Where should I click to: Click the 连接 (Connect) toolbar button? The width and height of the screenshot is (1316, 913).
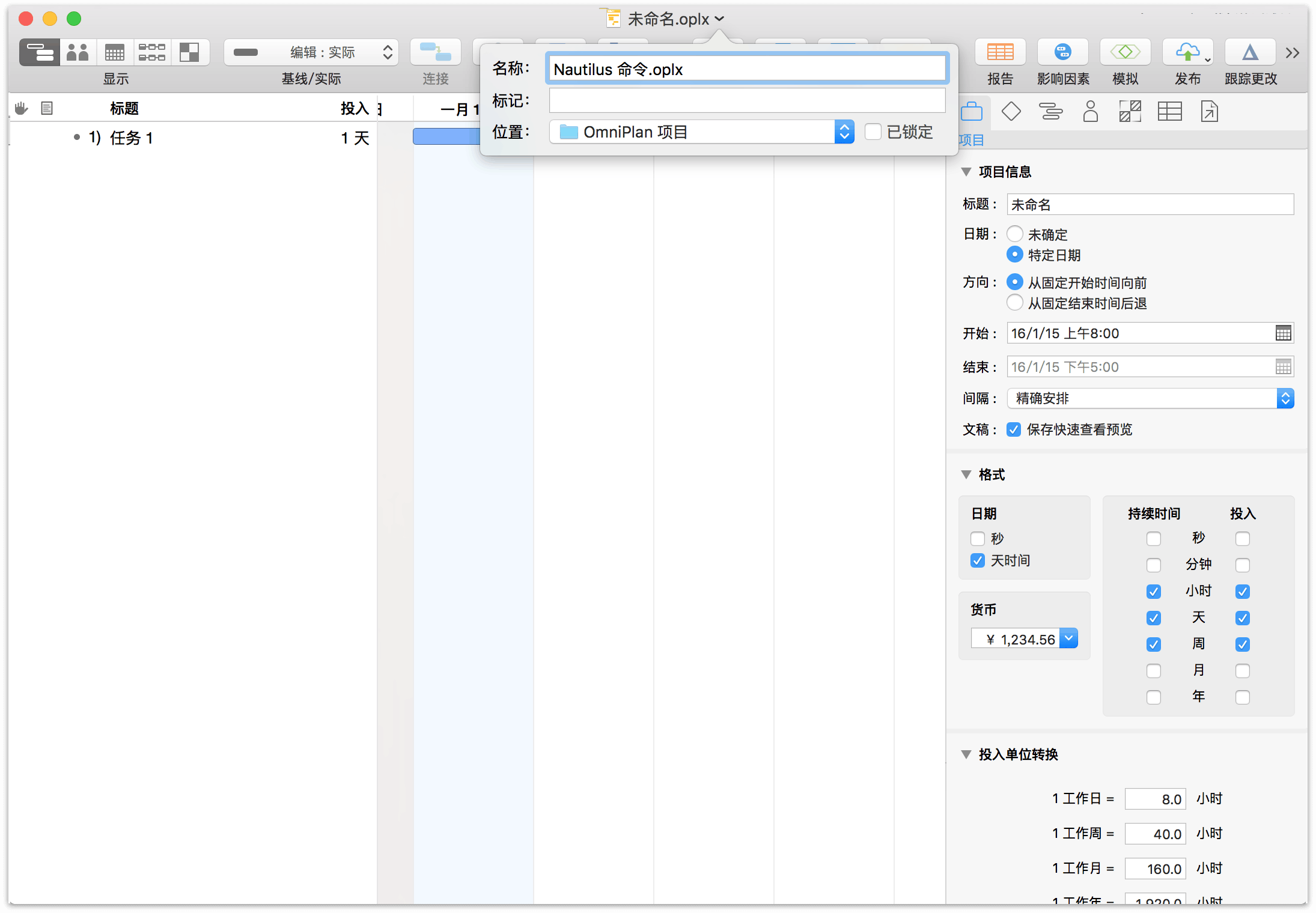tap(435, 52)
